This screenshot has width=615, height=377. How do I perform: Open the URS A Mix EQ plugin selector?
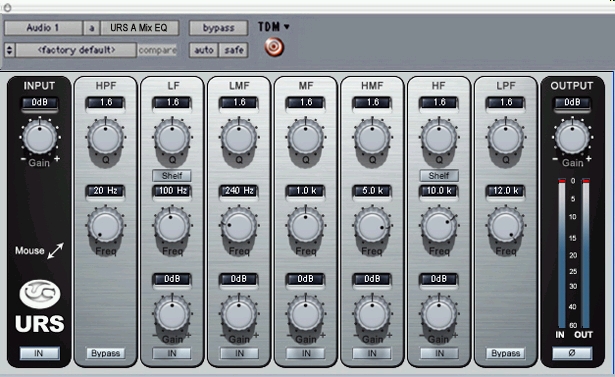click(140, 28)
